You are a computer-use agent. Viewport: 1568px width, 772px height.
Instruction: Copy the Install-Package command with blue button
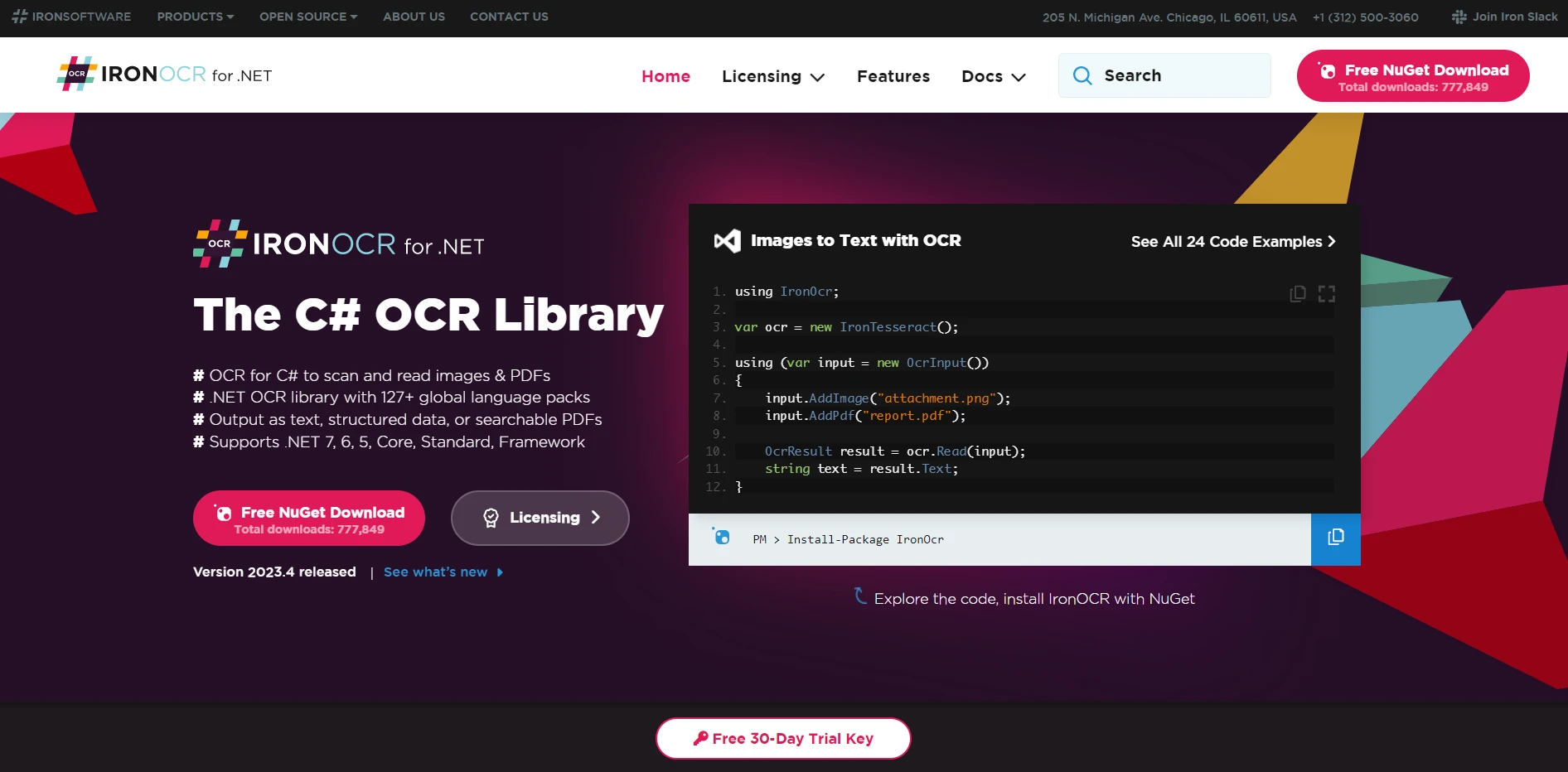(x=1335, y=538)
